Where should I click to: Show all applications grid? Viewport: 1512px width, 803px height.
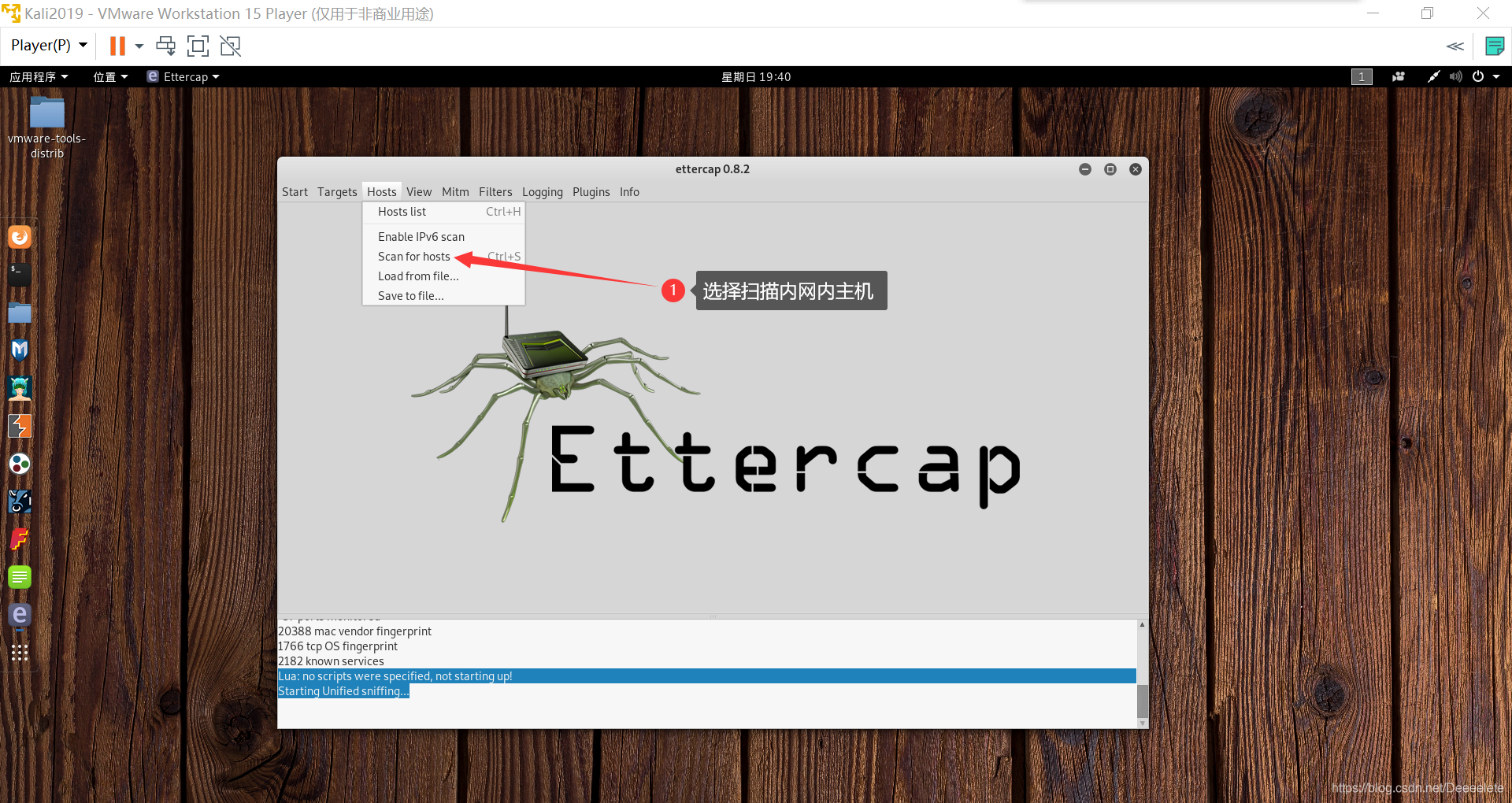point(20,653)
